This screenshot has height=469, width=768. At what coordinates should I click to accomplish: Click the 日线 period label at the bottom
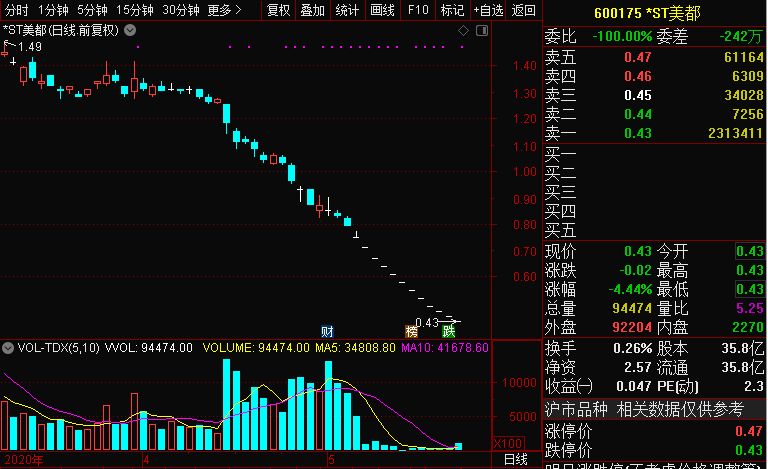[x=516, y=460]
